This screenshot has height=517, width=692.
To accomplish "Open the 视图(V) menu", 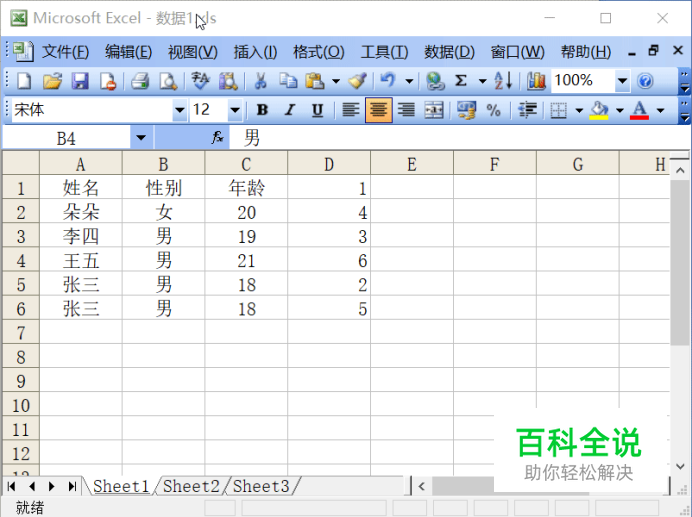I will click(x=192, y=52).
